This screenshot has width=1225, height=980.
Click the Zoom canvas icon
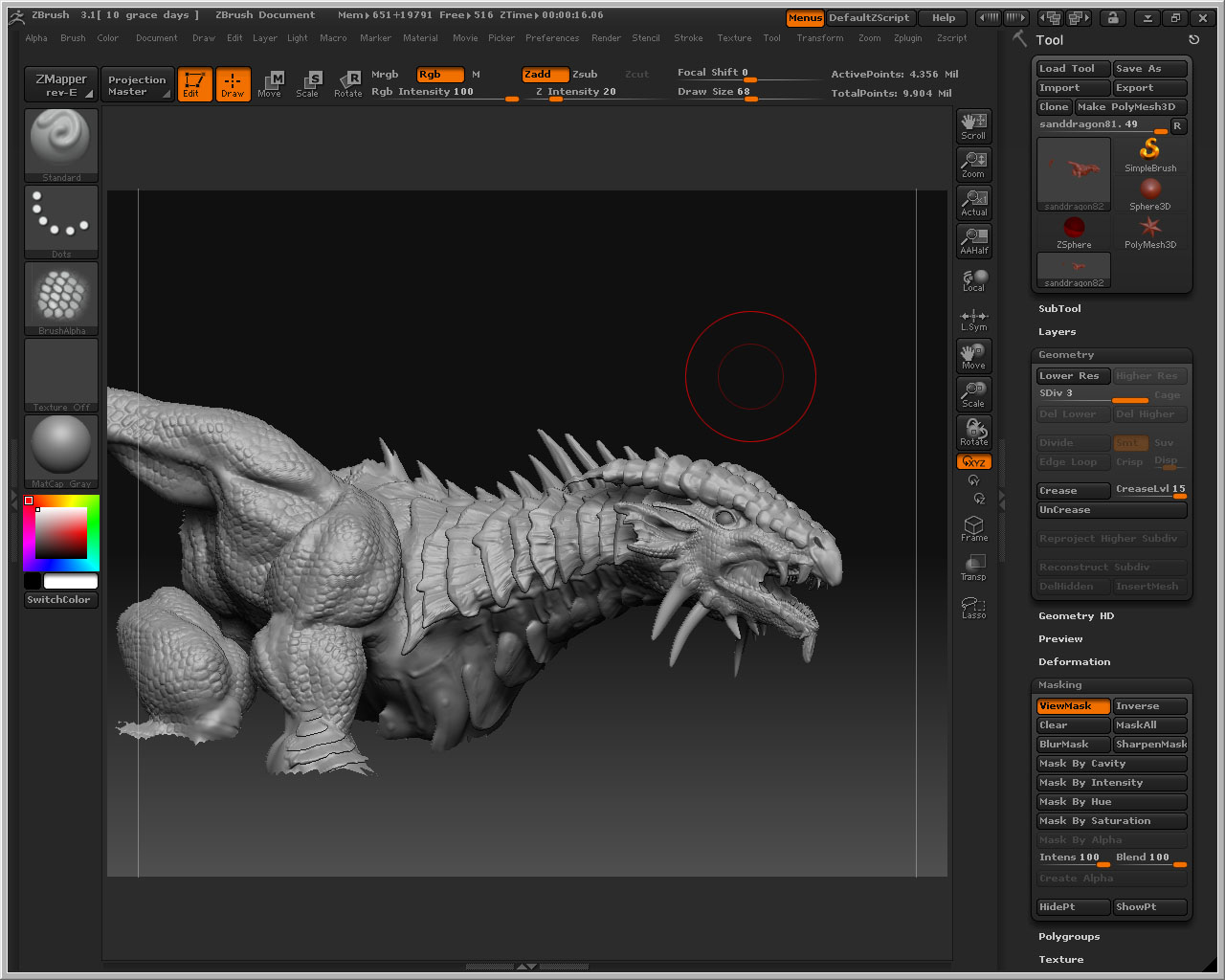pyautogui.click(x=973, y=165)
